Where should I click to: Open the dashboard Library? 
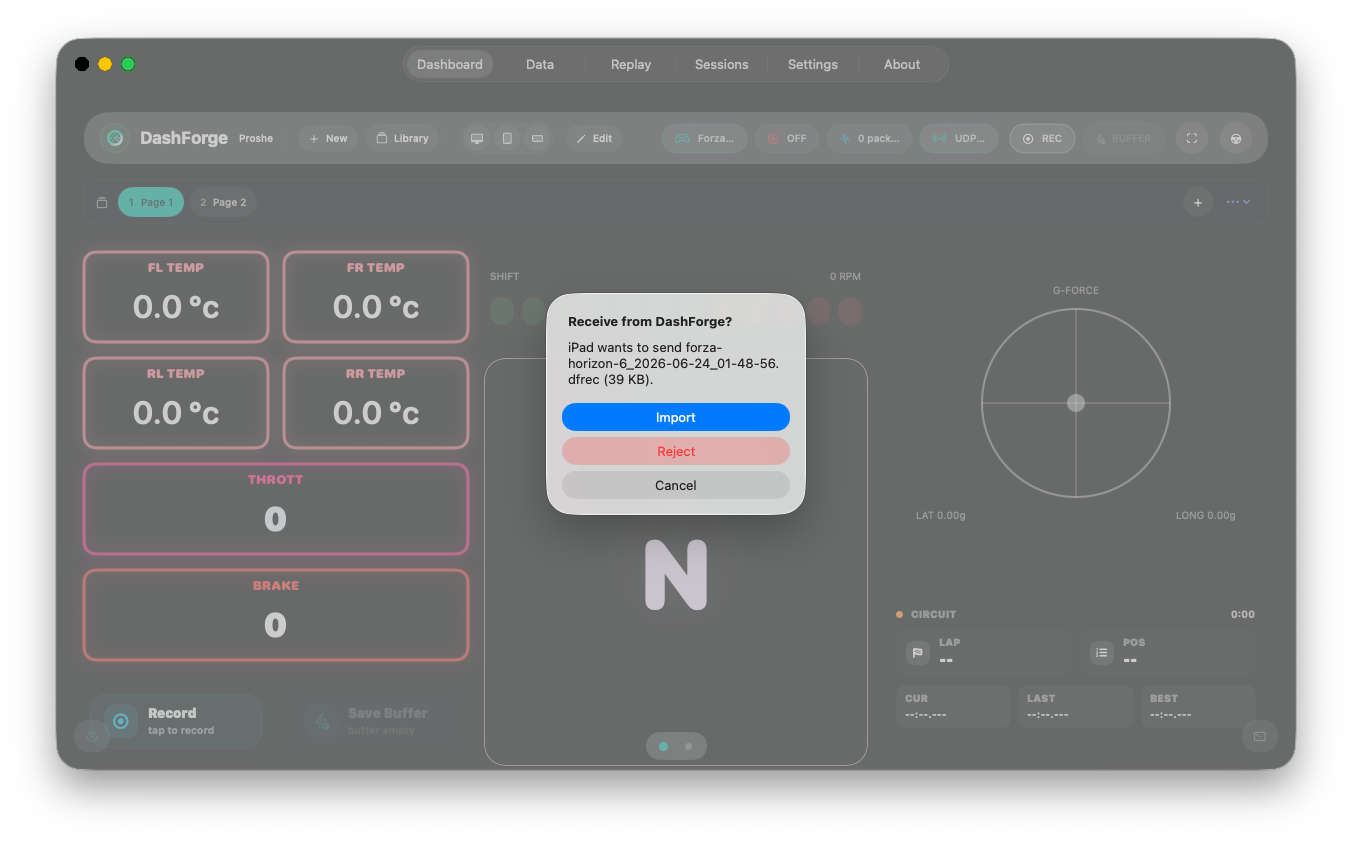click(x=402, y=138)
